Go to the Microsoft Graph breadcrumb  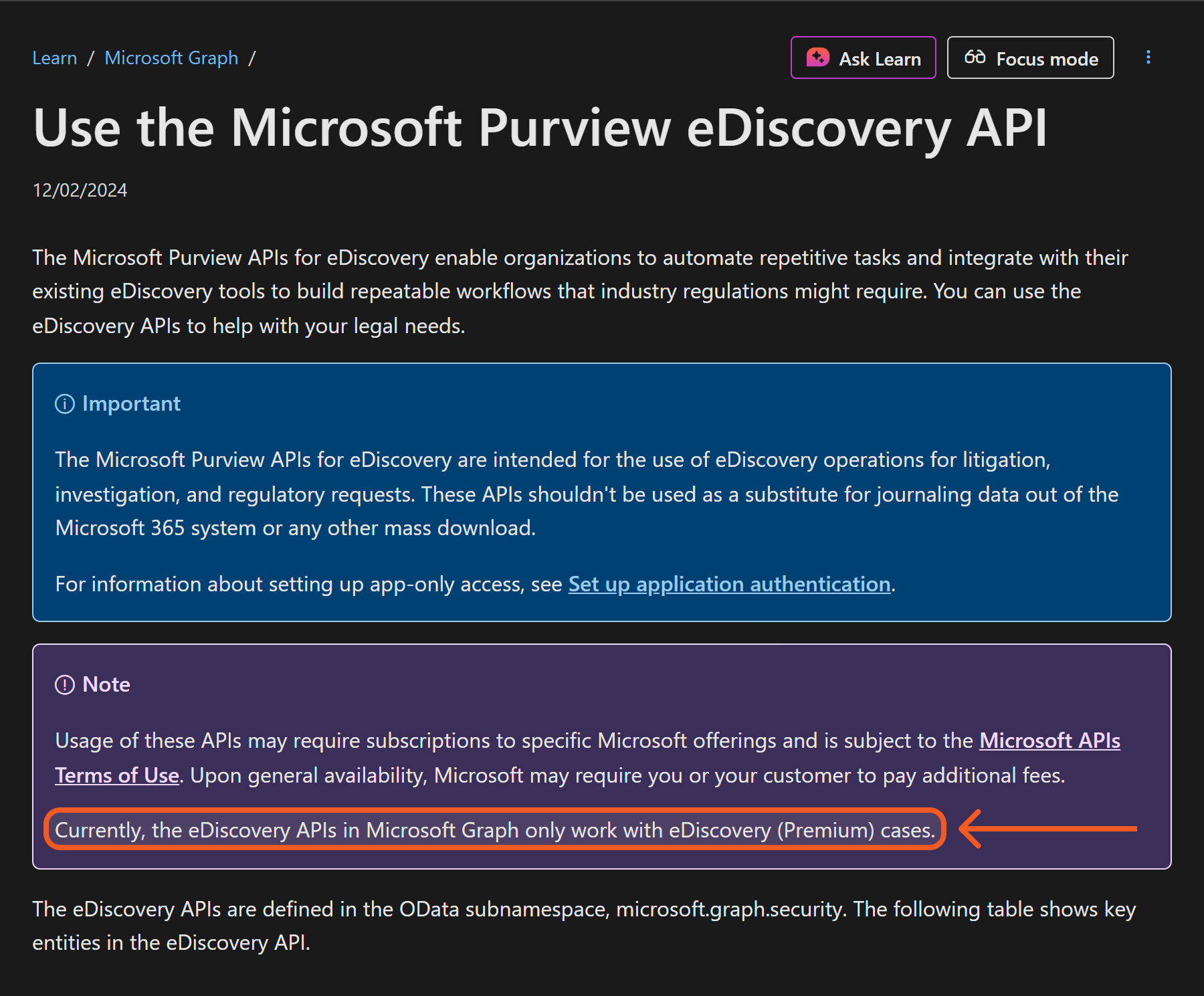171,58
